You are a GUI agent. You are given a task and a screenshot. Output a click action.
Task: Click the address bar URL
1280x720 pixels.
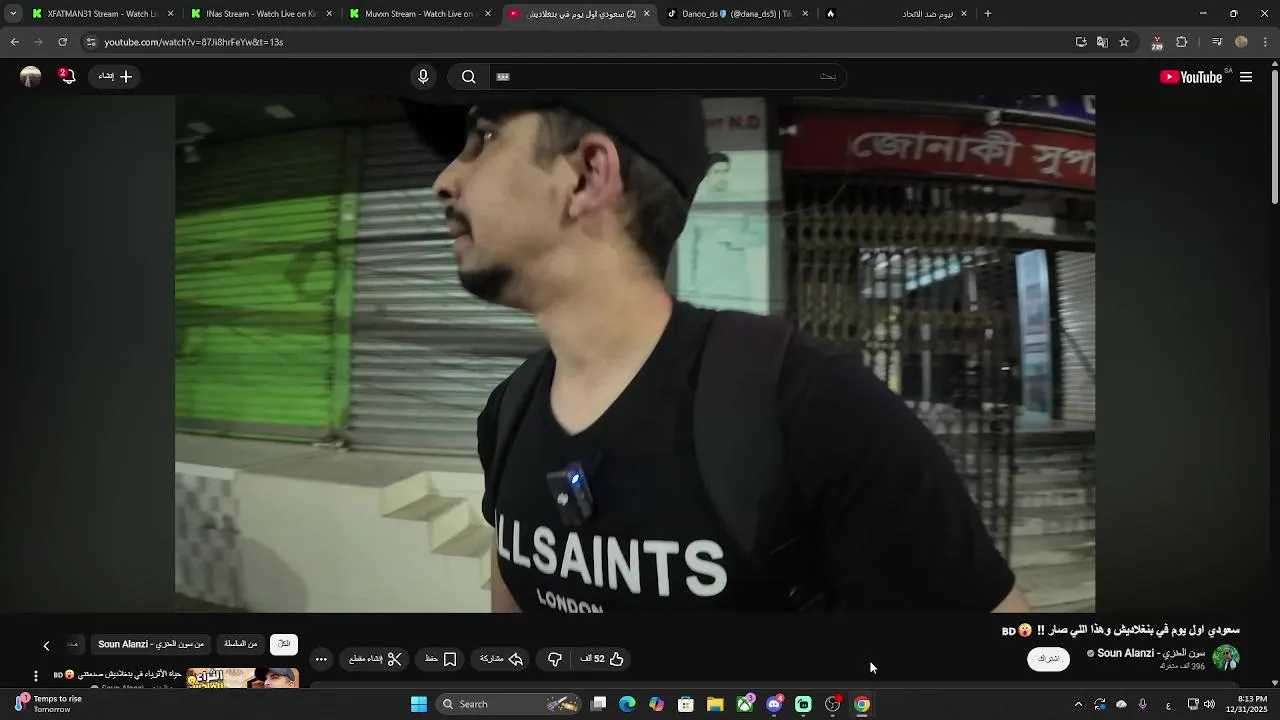tap(194, 42)
